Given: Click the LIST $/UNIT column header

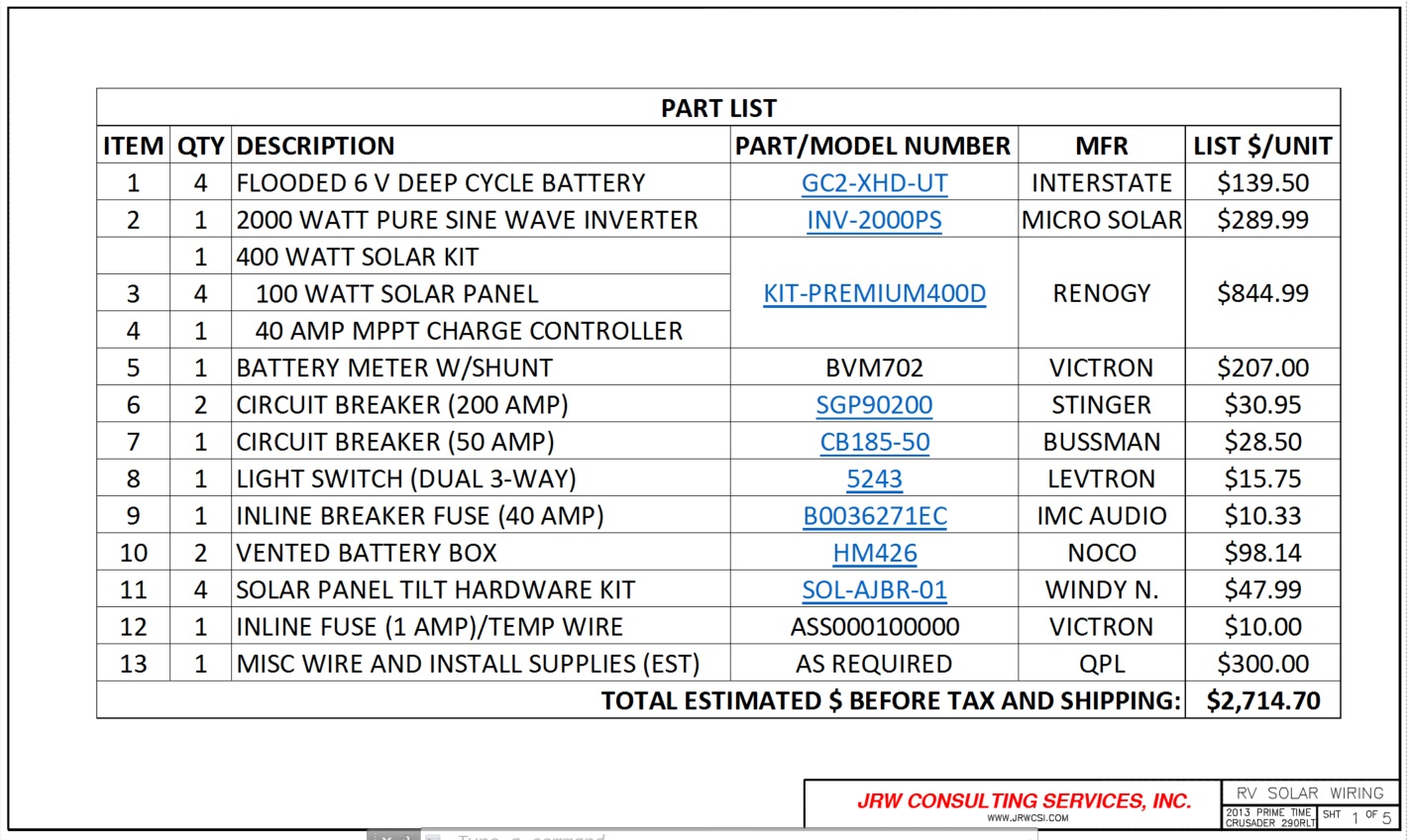Looking at the screenshot, I should click(x=1262, y=146).
